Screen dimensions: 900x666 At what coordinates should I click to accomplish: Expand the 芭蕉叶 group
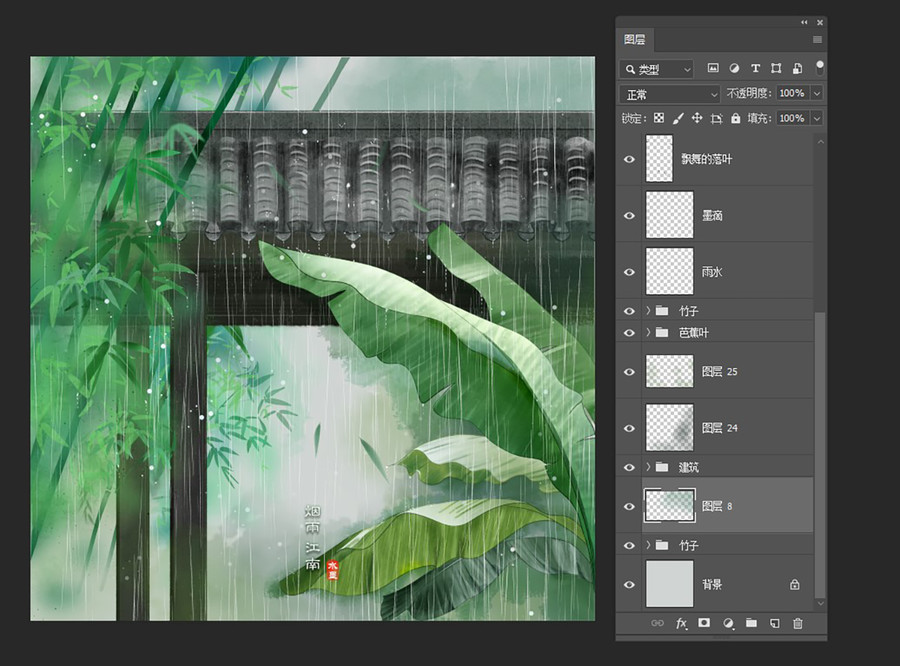pyautogui.click(x=649, y=332)
